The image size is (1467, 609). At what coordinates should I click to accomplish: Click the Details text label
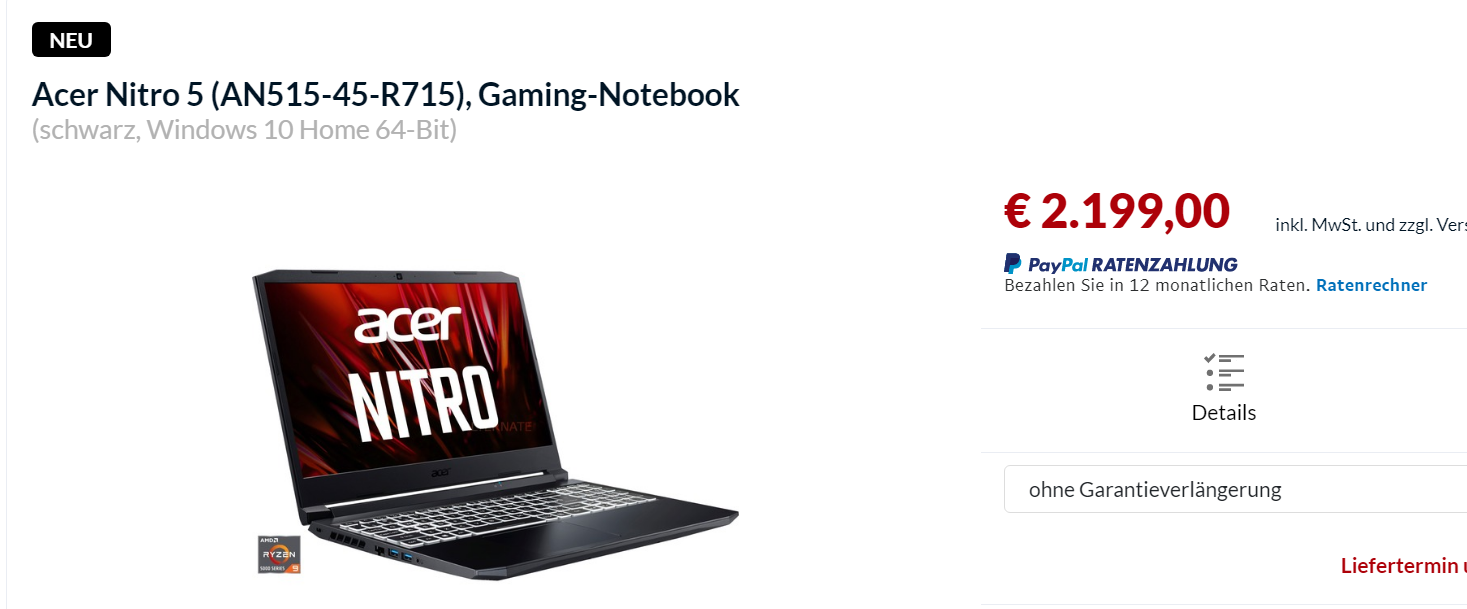[1224, 412]
